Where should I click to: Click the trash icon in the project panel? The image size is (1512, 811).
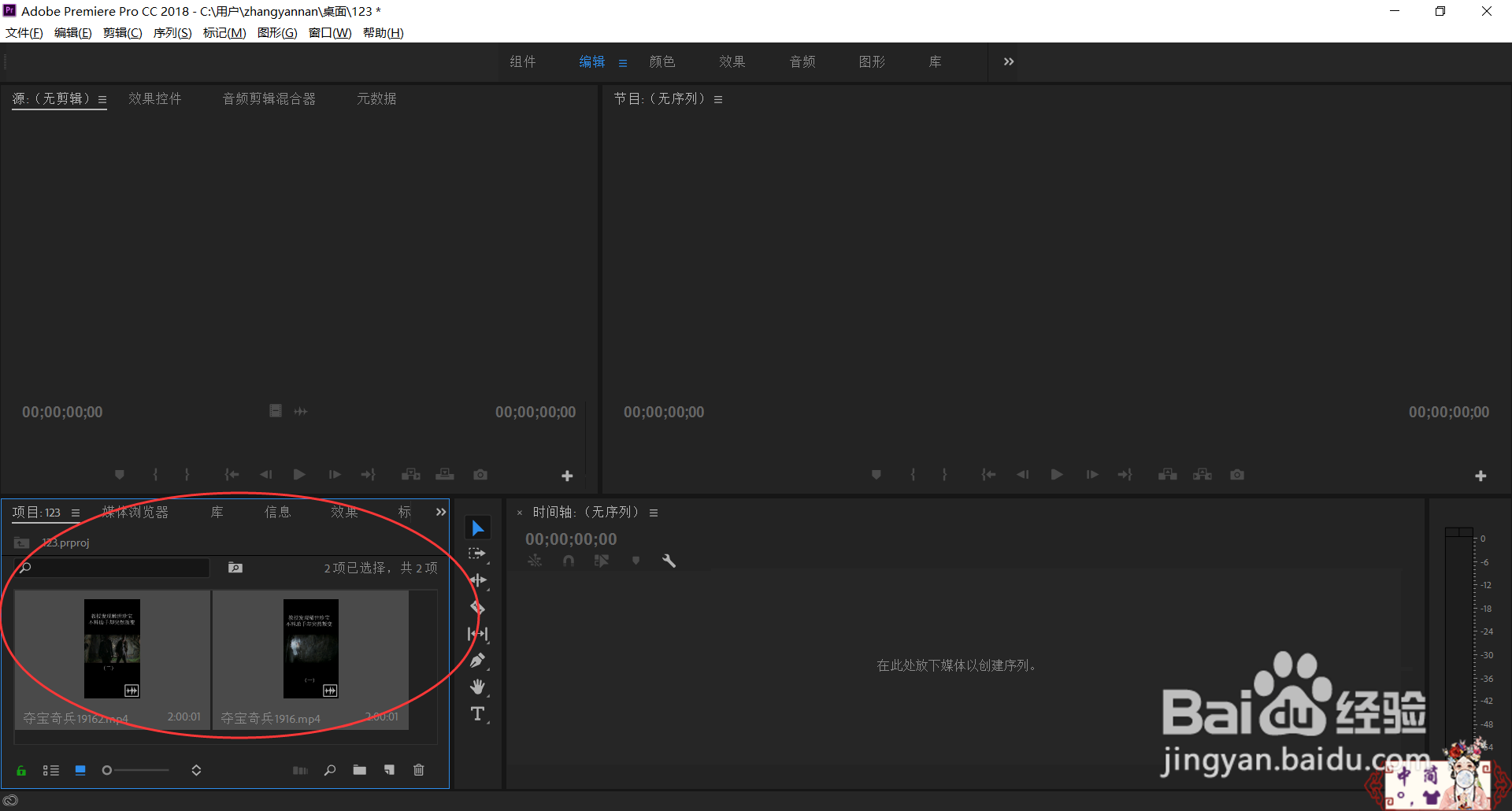click(419, 770)
